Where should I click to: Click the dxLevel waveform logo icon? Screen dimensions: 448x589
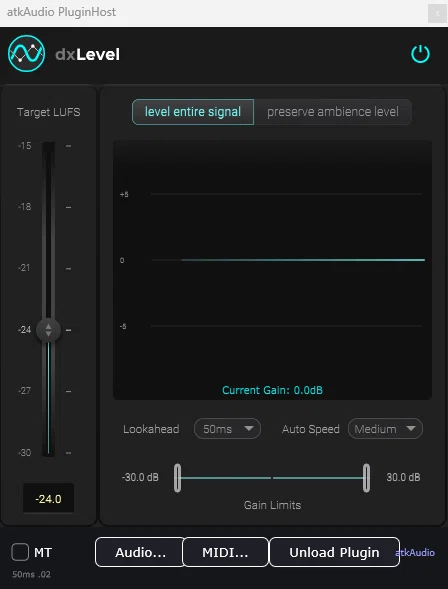click(26, 53)
